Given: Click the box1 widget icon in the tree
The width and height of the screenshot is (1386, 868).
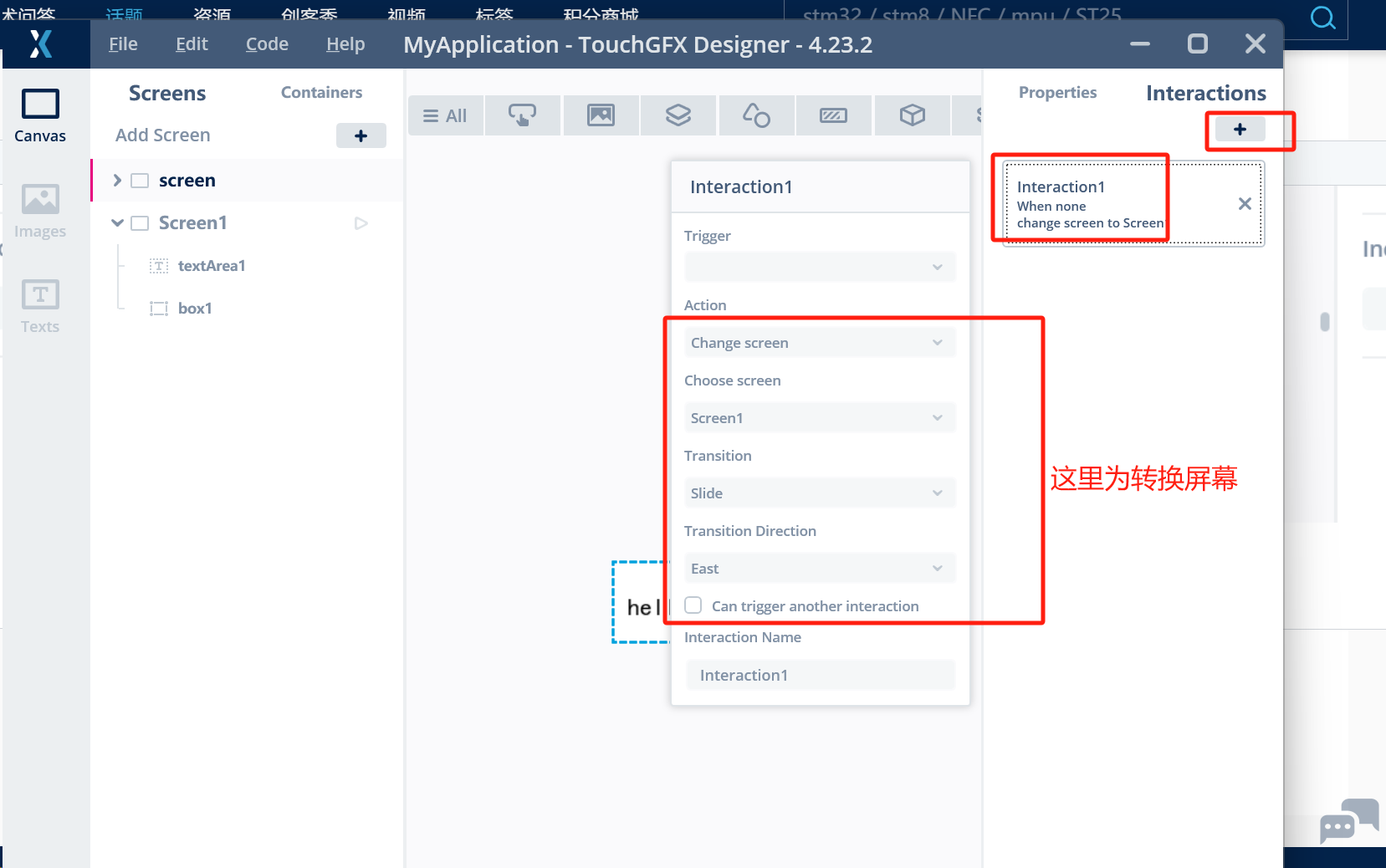Looking at the screenshot, I should tap(159, 309).
